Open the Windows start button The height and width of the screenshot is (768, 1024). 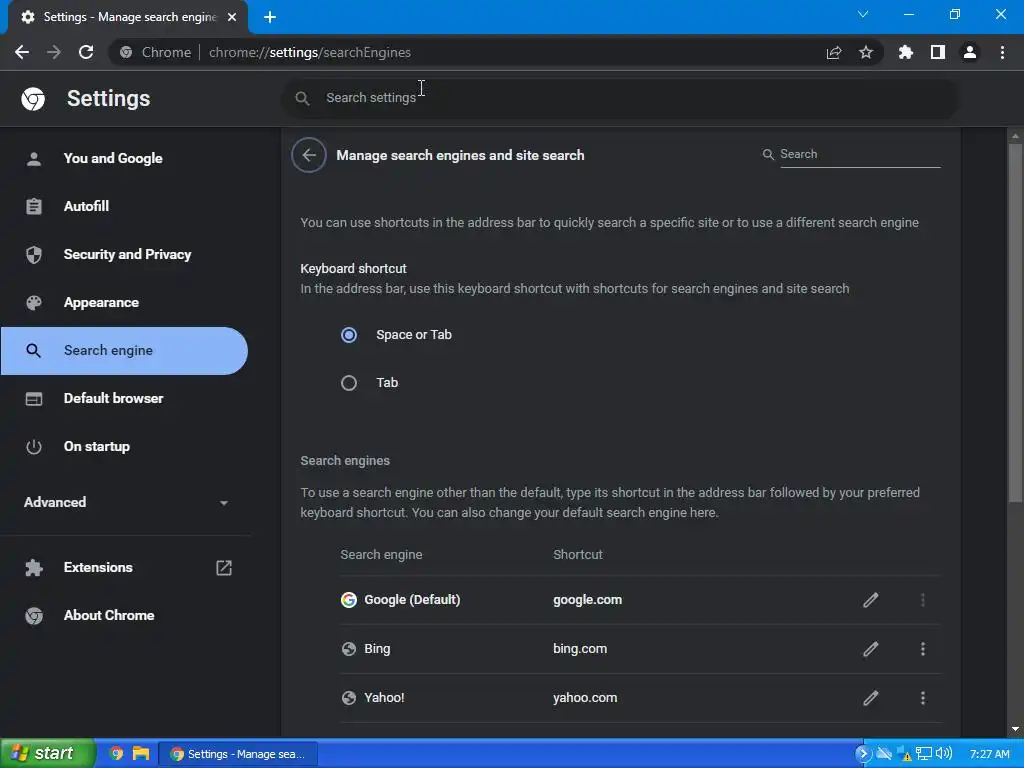pyautogui.click(x=46, y=753)
